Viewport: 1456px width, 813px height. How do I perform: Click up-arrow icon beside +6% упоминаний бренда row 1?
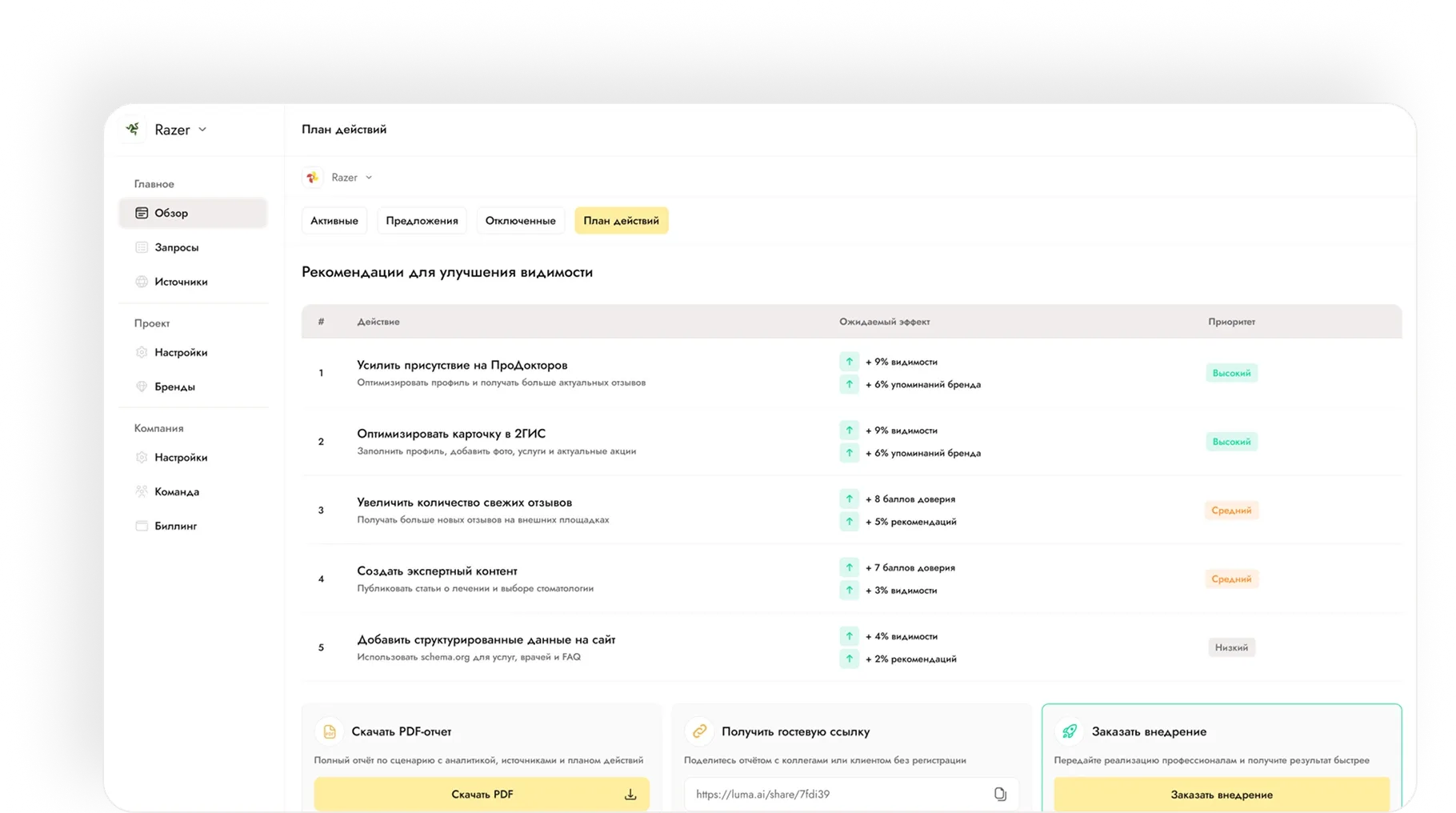pos(849,384)
